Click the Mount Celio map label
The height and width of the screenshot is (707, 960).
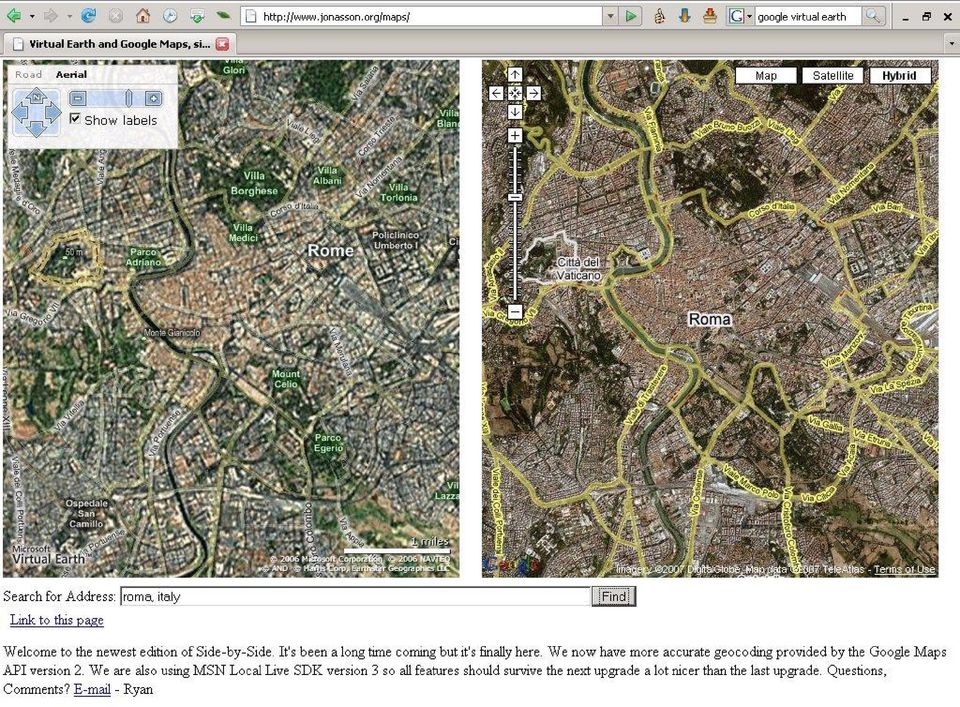[286, 379]
